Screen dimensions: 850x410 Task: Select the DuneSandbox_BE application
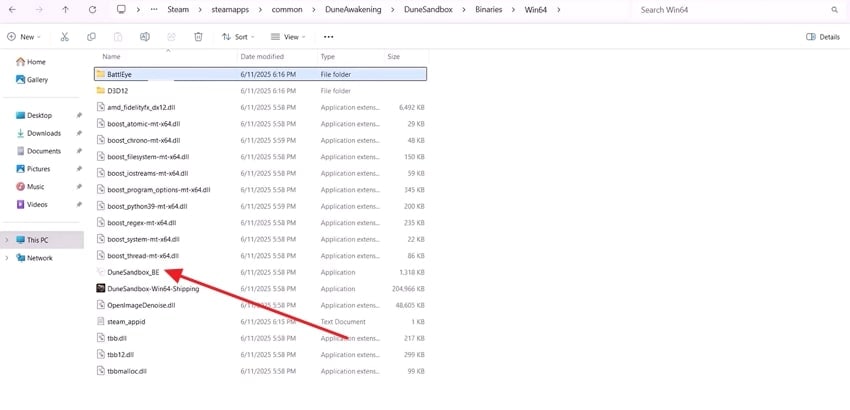(261, 272)
